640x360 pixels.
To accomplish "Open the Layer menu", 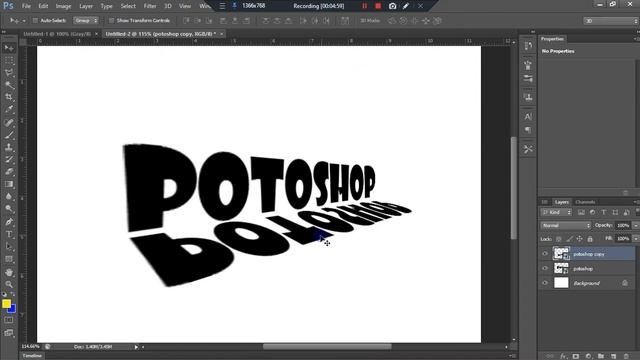I will 86,6.
